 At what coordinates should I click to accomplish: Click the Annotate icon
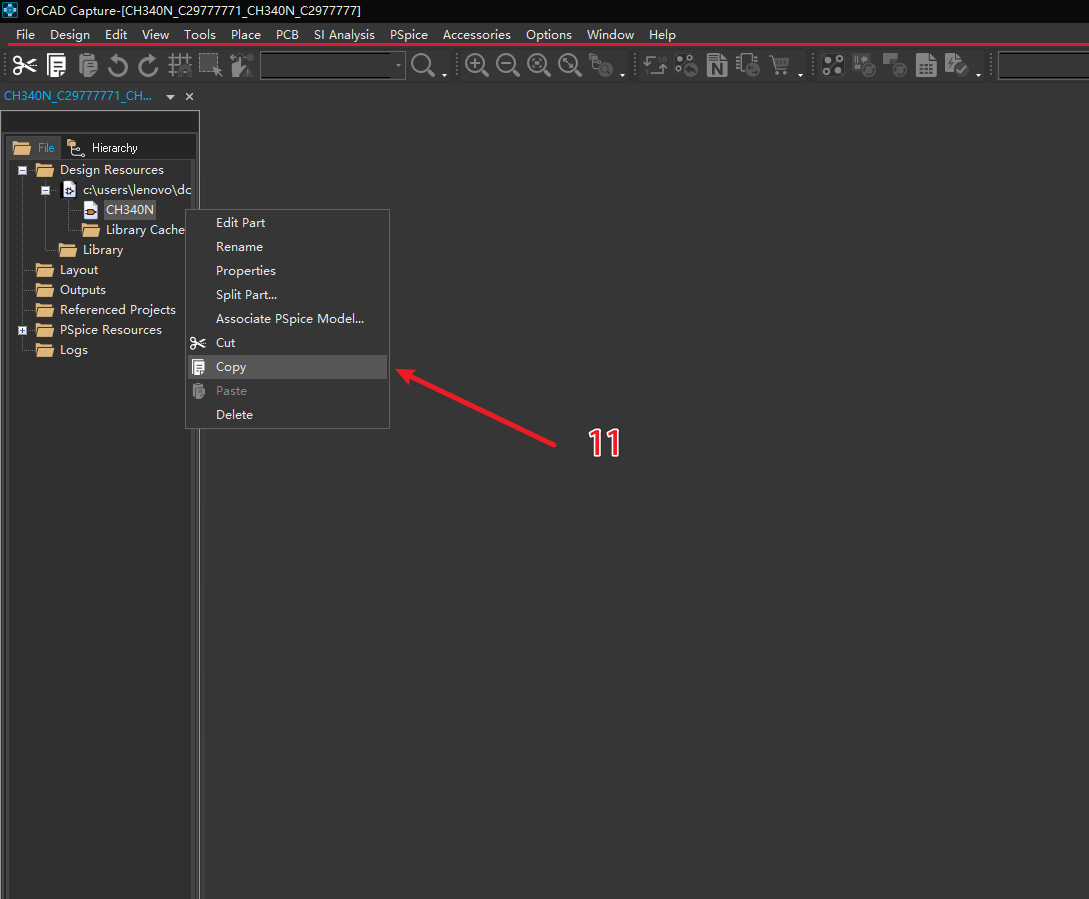click(655, 65)
